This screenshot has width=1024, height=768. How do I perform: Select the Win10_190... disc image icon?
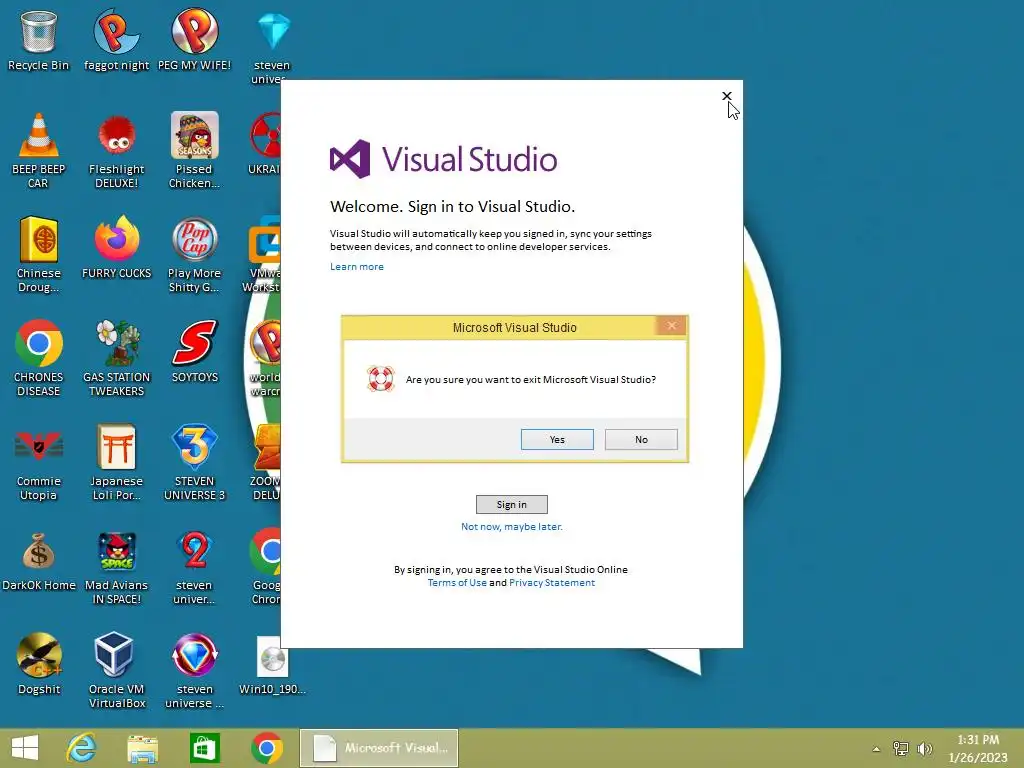[x=272, y=665]
